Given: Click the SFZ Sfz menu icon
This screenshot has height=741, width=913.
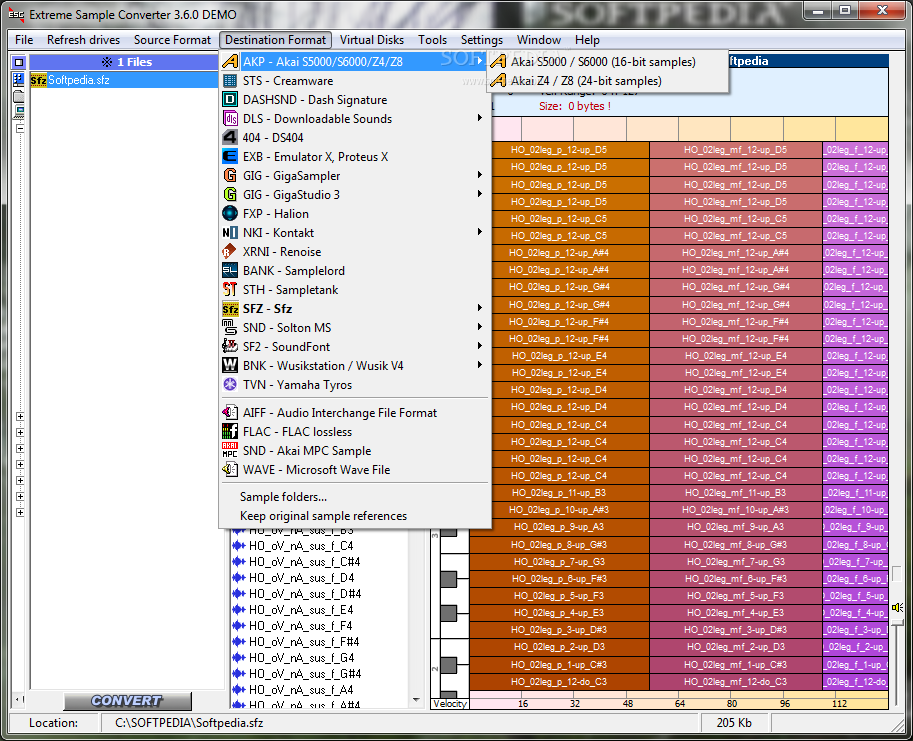Looking at the screenshot, I should (231, 309).
